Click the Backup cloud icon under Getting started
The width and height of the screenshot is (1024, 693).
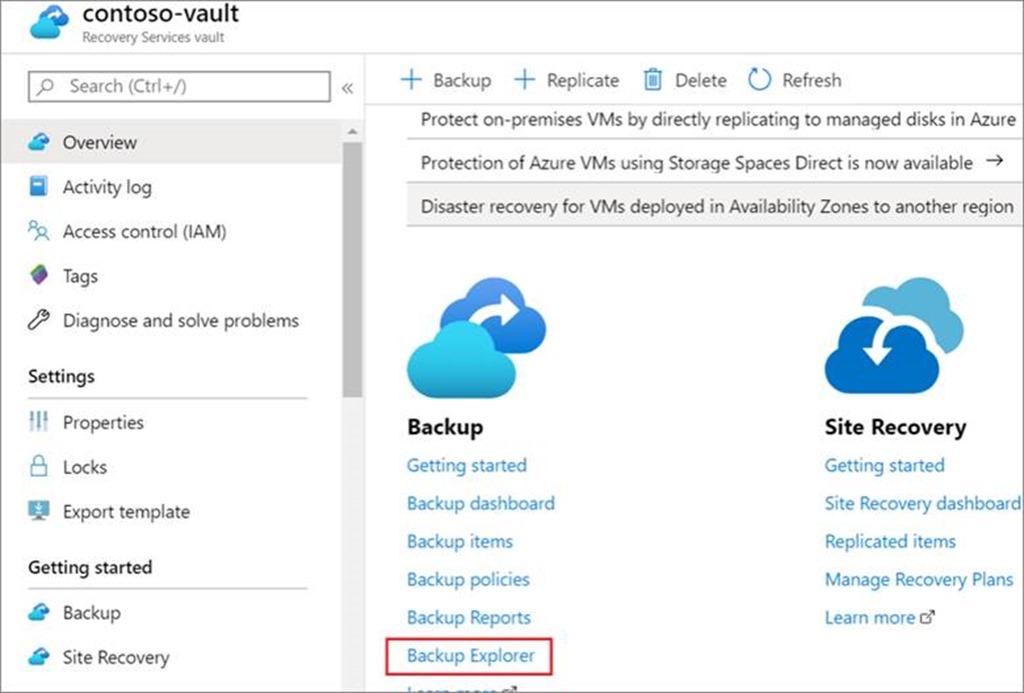point(39,612)
